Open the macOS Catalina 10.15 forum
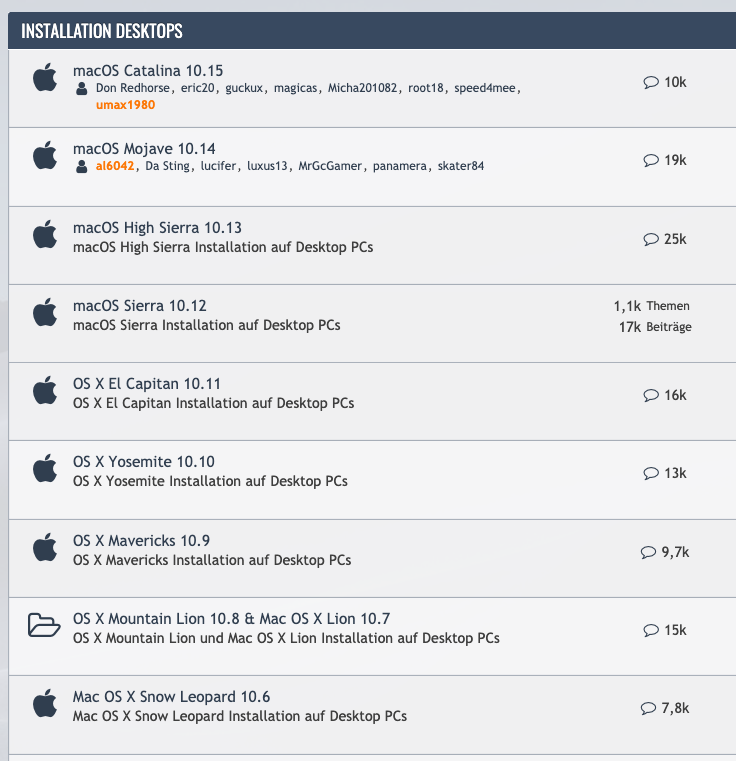736x761 pixels. pos(148,71)
